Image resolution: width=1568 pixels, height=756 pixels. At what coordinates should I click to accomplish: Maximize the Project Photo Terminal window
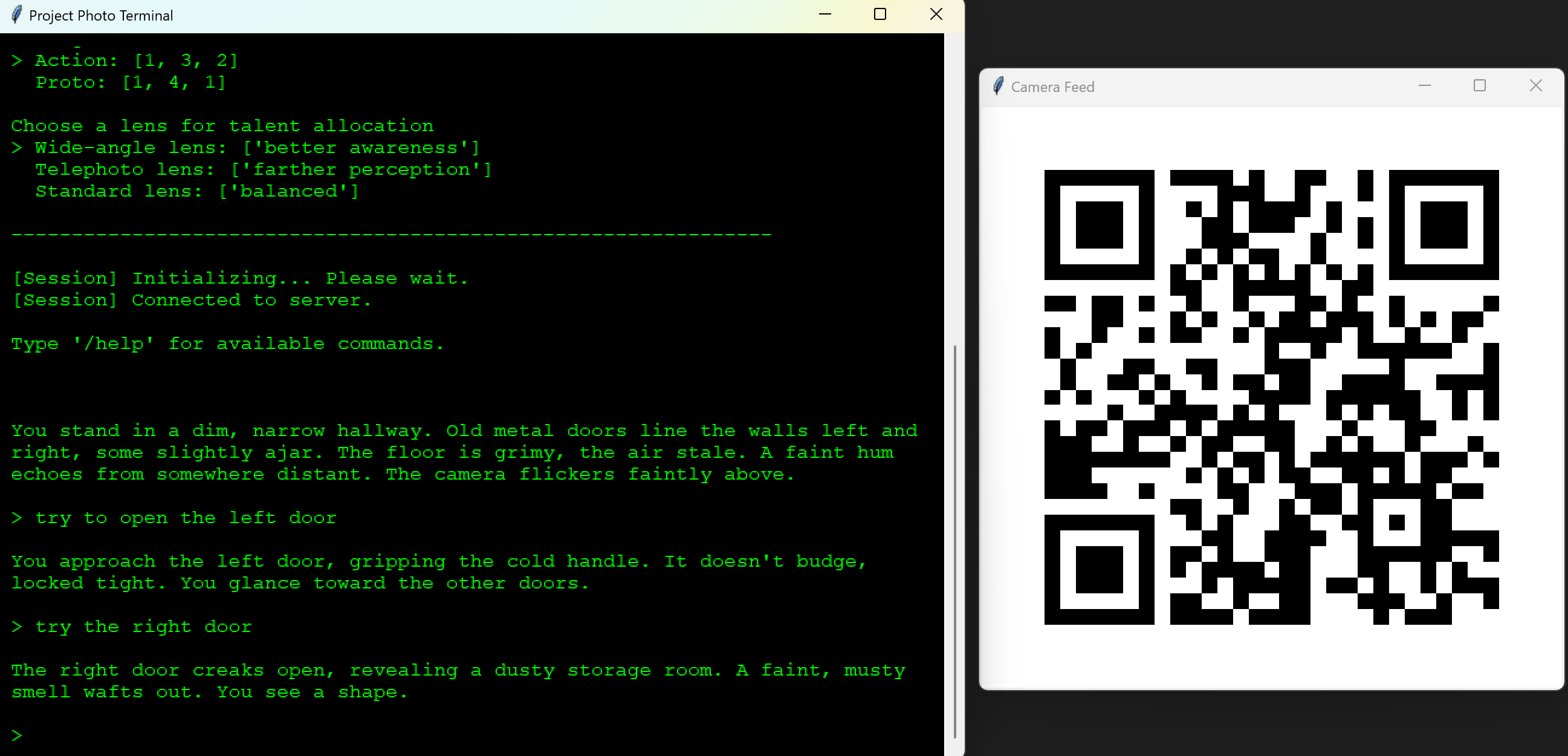point(880,15)
